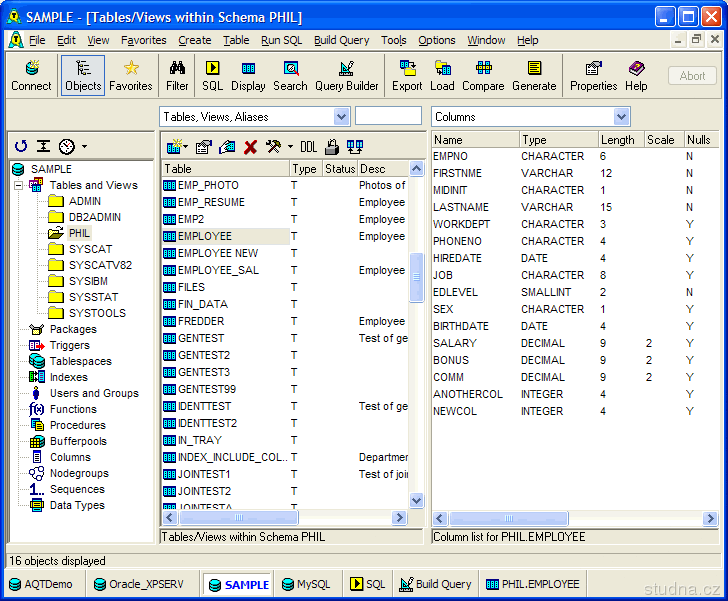The width and height of the screenshot is (728, 601).
Task: Toggle the Objects toolbar button
Action: [83, 75]
